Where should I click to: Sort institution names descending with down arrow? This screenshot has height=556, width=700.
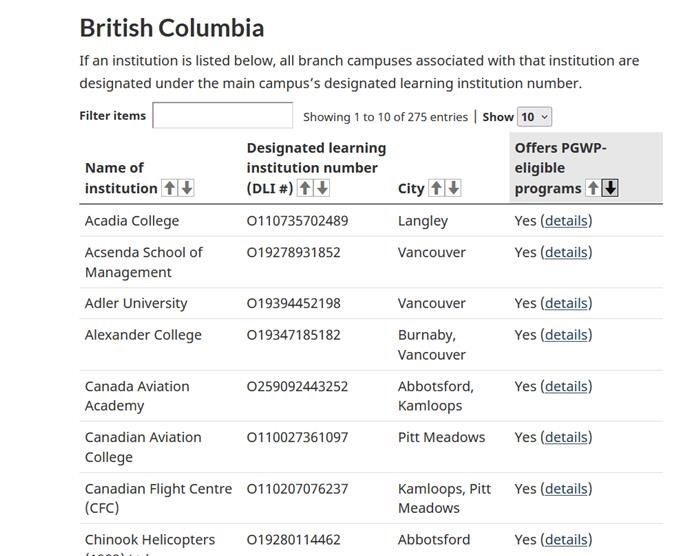tap(187, 188)
